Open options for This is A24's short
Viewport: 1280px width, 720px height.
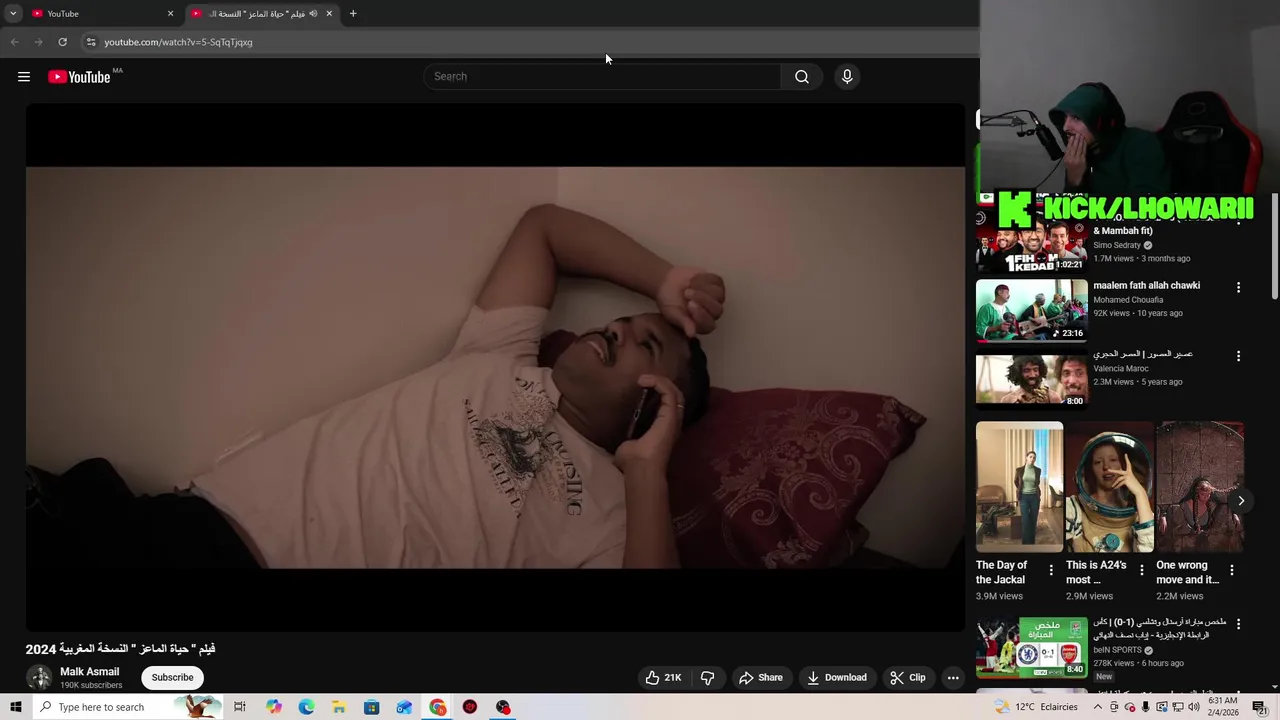click(1141, 570)
